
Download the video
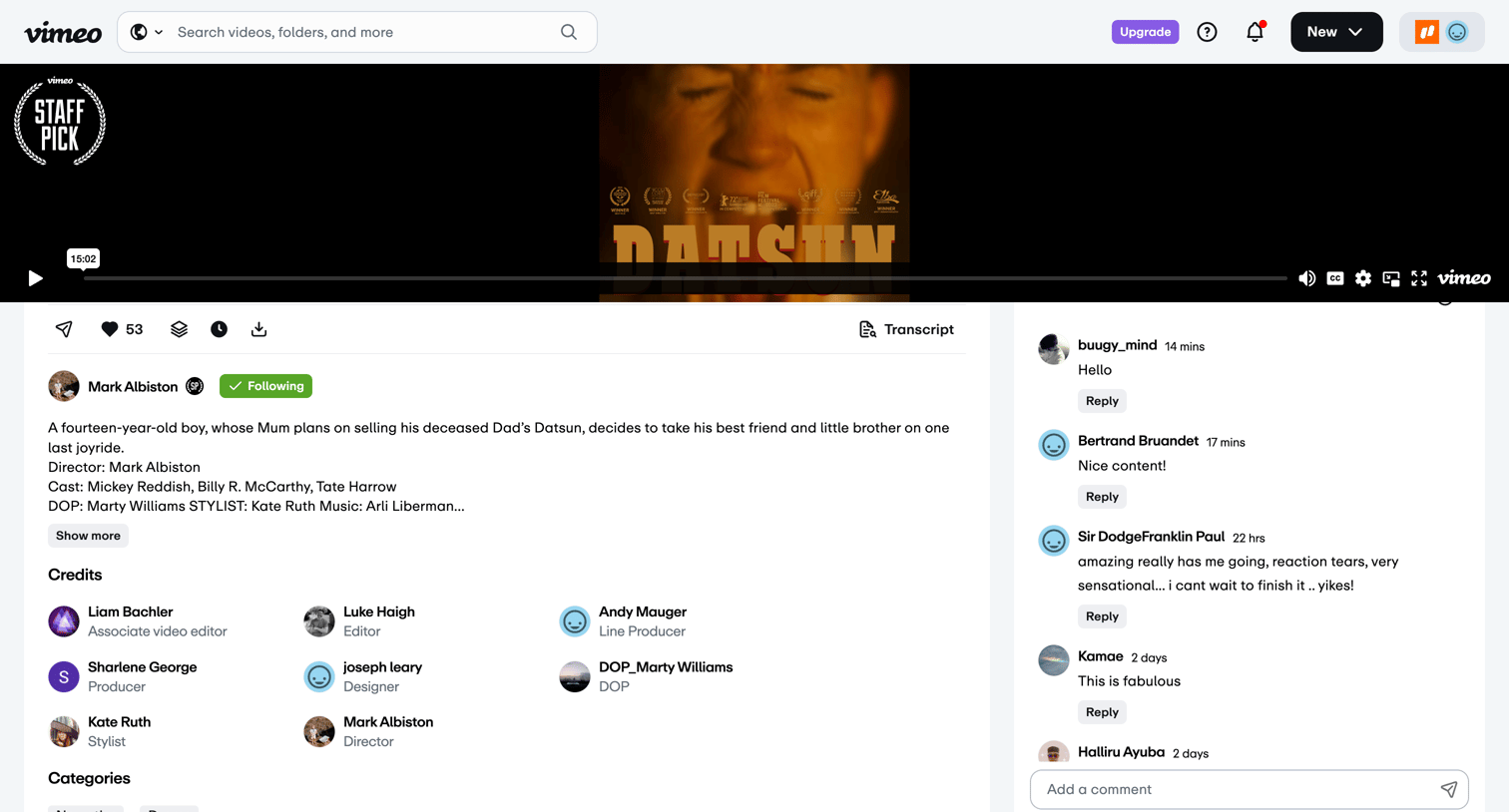[x=258, y=329]
